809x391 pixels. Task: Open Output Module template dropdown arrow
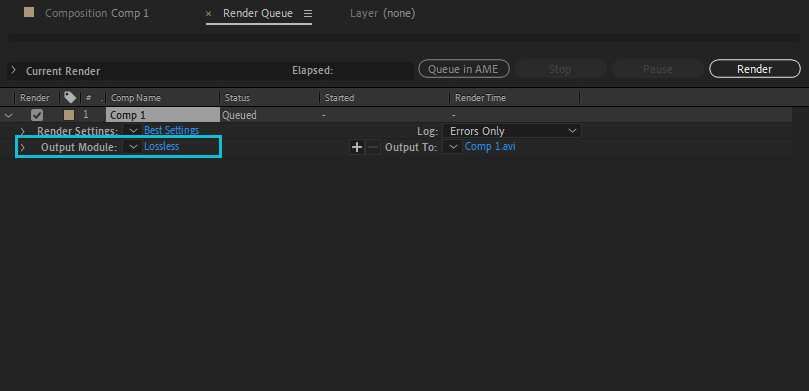[133, 147]
